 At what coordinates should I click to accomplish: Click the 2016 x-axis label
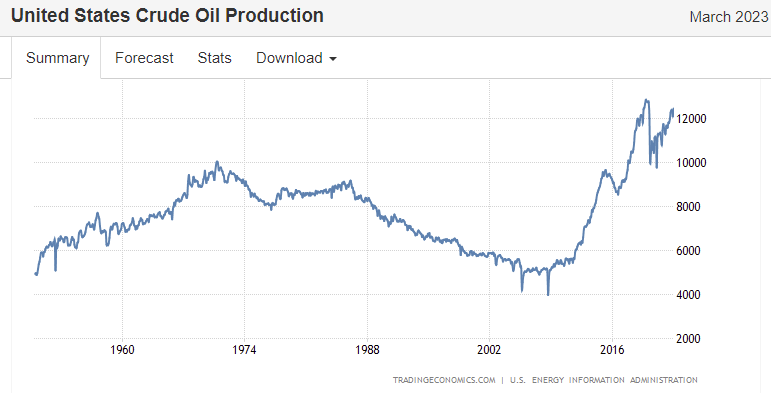click(x=612, y=350)
